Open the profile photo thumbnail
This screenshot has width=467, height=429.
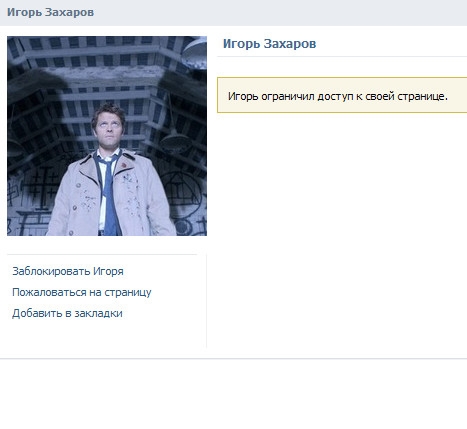pos(107,136)
